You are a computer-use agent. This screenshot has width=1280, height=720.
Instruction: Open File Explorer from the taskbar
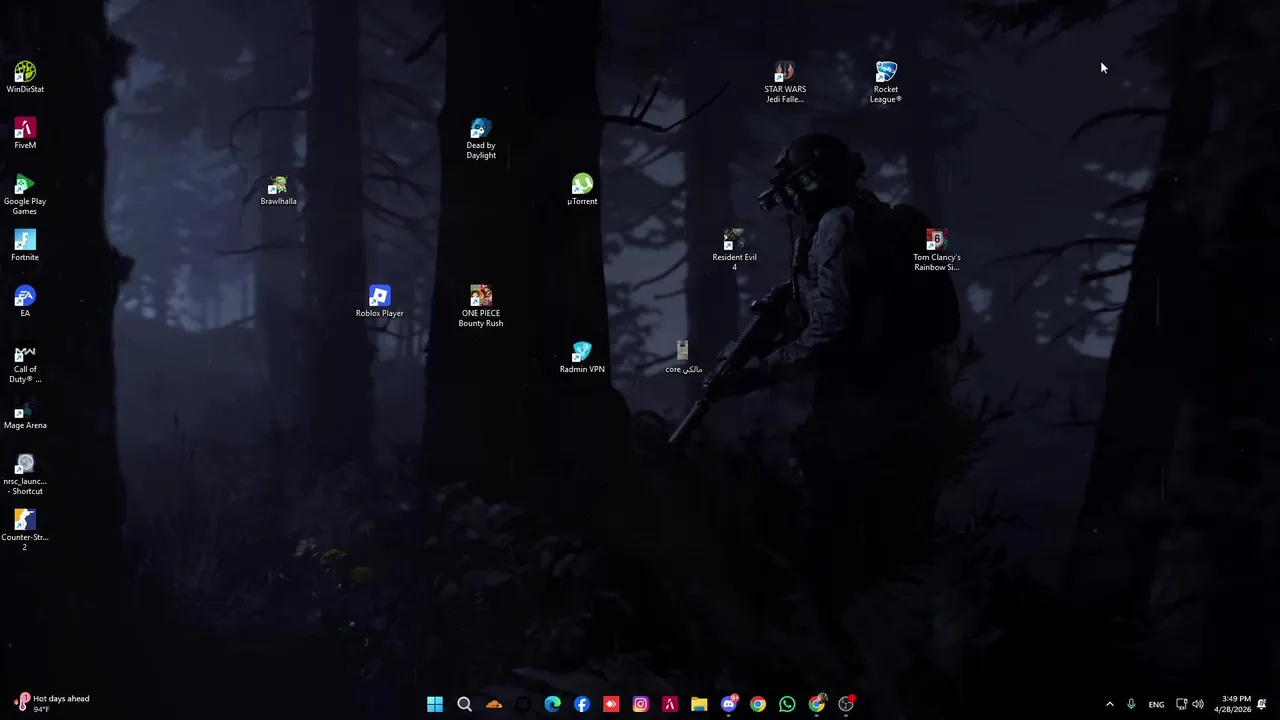point(699,704)
